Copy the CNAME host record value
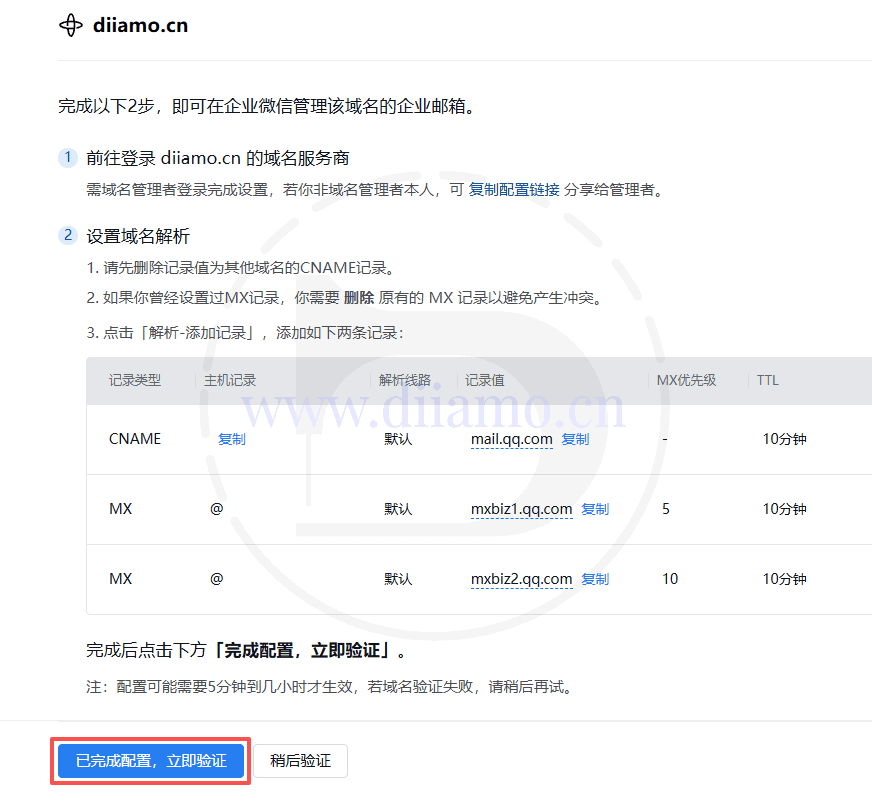Screen dimensions: 872x810 [231, 439]
